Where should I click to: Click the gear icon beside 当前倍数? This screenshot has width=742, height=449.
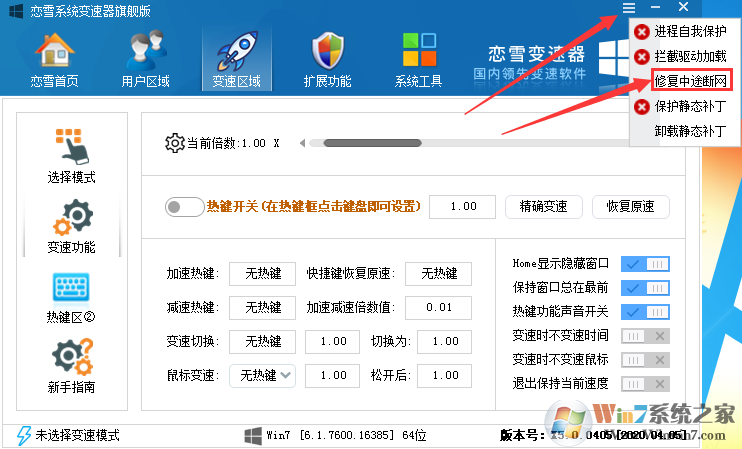(x=175, y=143)
